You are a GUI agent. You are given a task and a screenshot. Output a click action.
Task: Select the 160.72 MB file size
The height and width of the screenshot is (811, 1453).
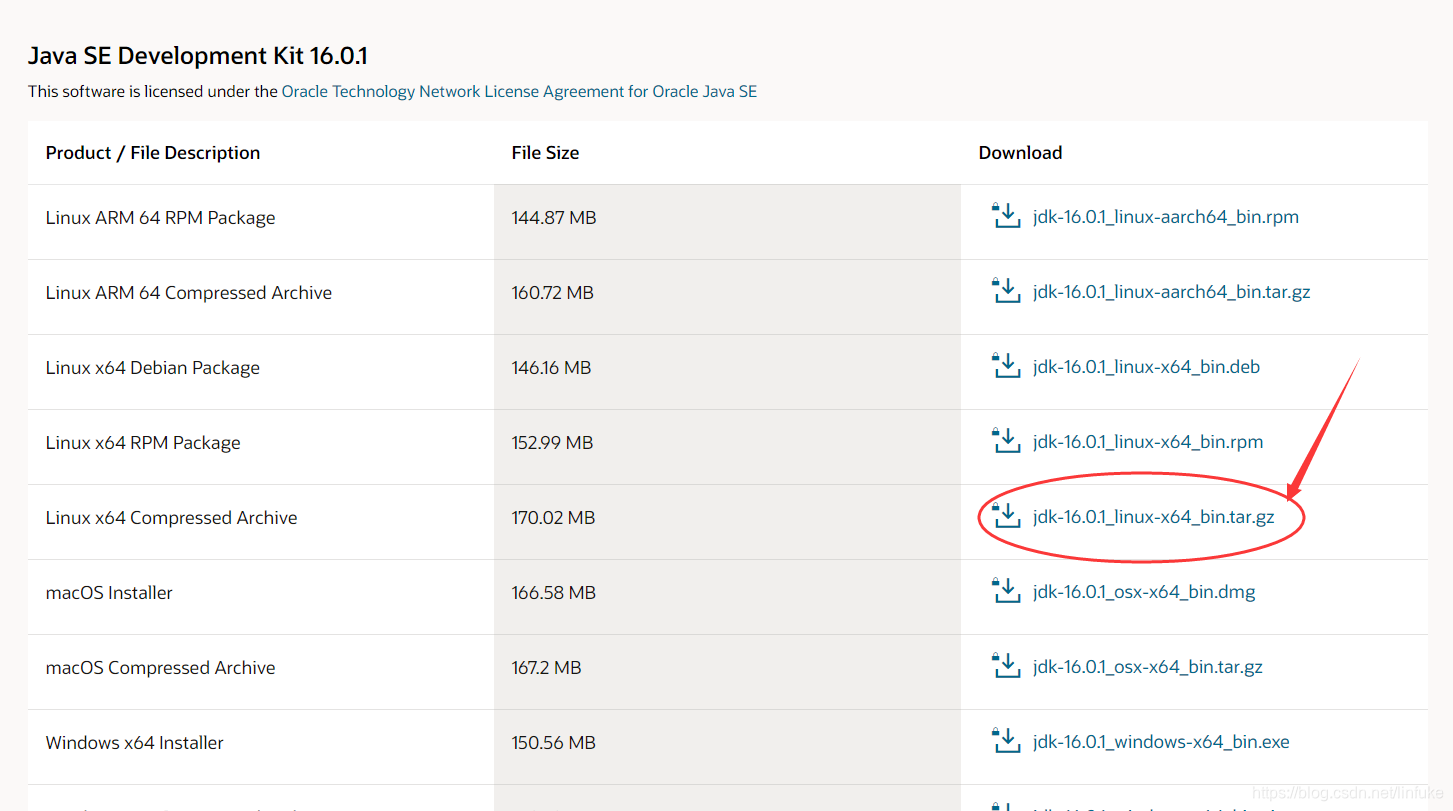(x=553, y=293)
